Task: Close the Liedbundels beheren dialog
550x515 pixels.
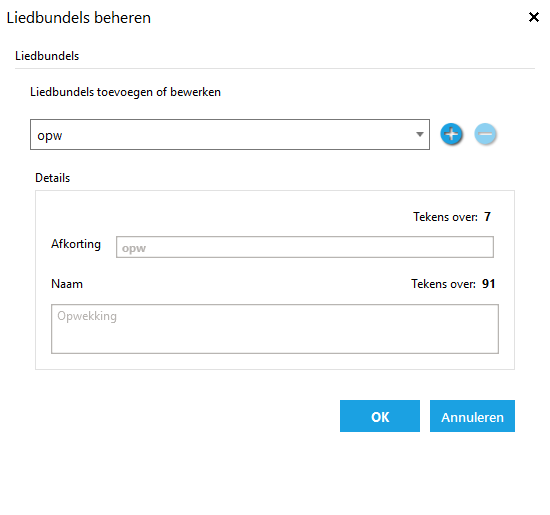Action: click(534, 17)
